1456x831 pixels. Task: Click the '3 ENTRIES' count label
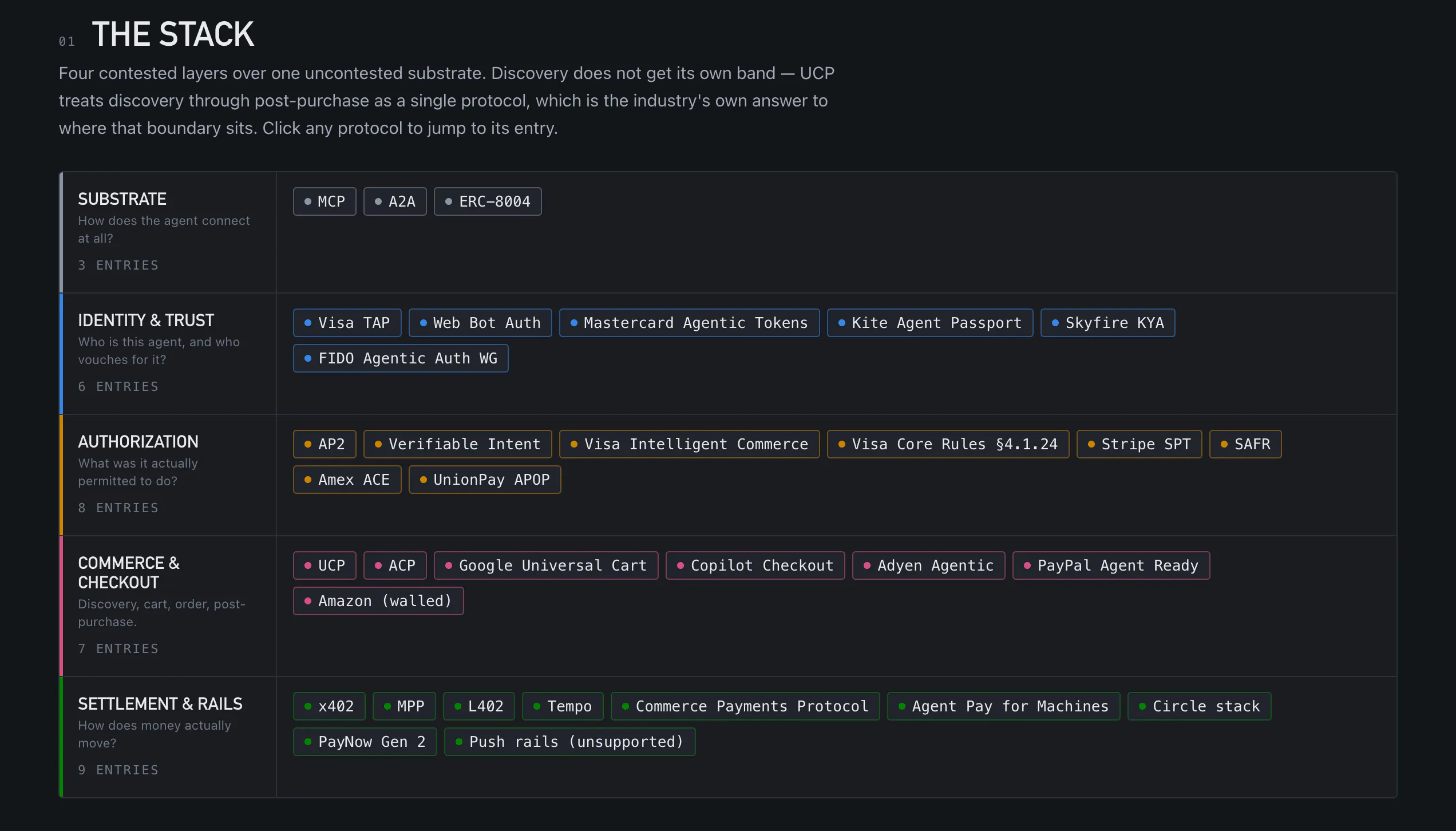pyautogui.click(x=118, y=266)
